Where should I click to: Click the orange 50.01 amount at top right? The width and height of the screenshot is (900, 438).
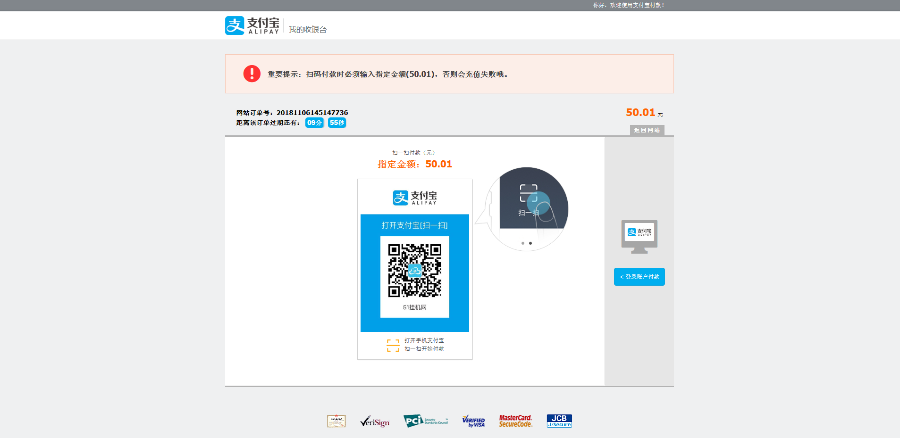coord(641,113)
